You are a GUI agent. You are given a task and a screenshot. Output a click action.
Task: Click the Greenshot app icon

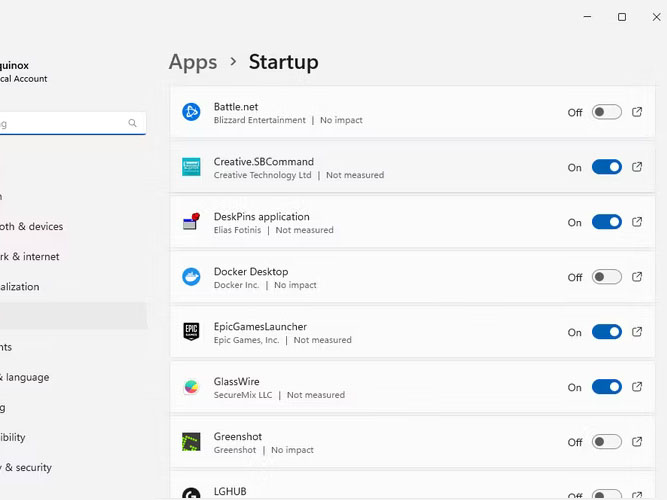(191, 442)
